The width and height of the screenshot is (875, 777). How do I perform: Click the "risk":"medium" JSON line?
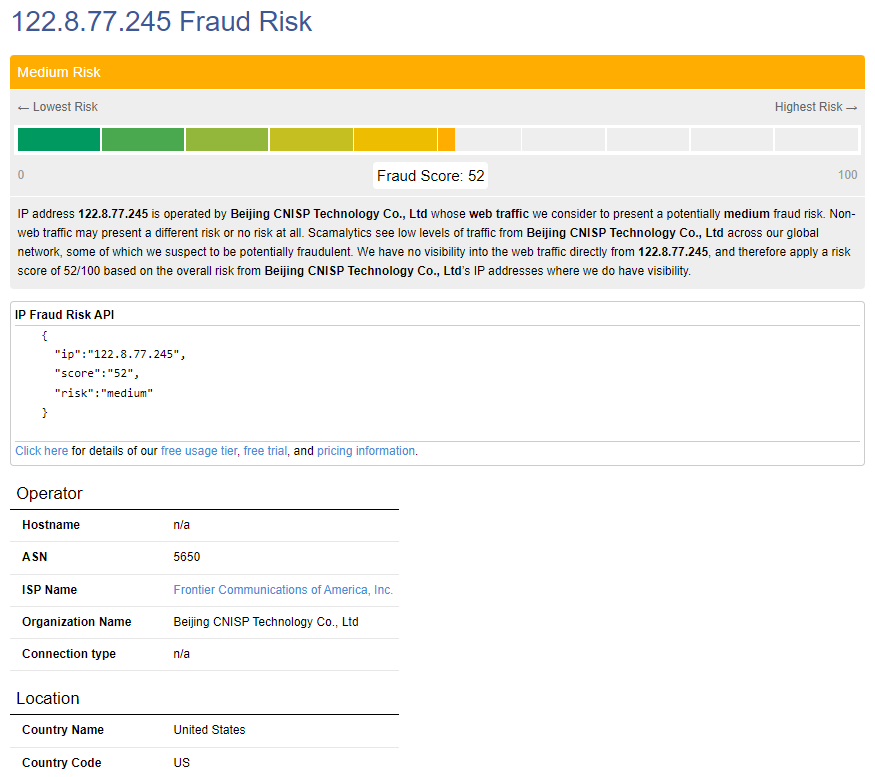104,393
